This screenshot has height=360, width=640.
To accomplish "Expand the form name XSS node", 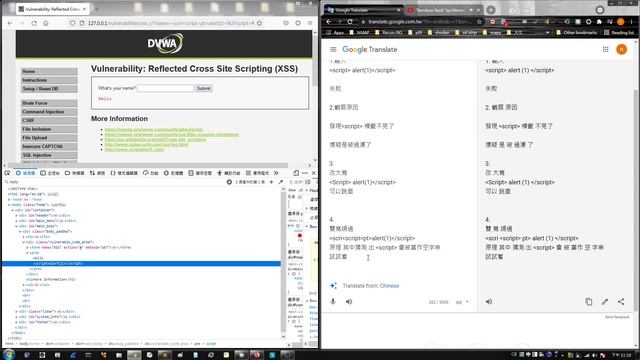I will click(x=27, y=247).
